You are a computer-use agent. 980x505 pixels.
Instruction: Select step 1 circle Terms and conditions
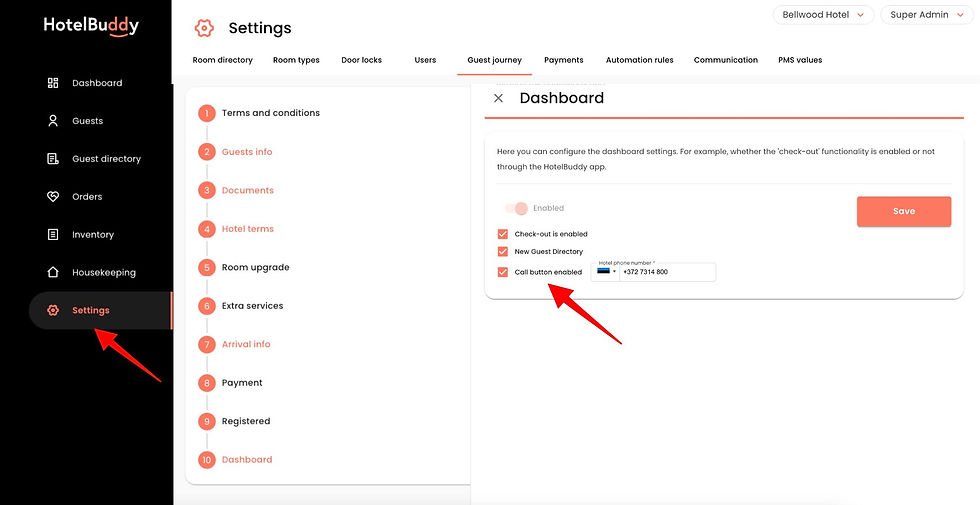(x=207, y=113)
